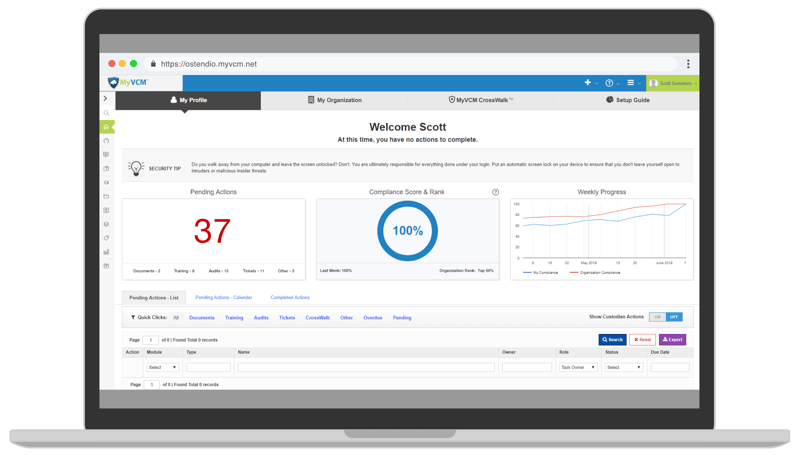Filter by Tickets quick click
Viewport: 800px width, 455px height.
pos(287,318)
